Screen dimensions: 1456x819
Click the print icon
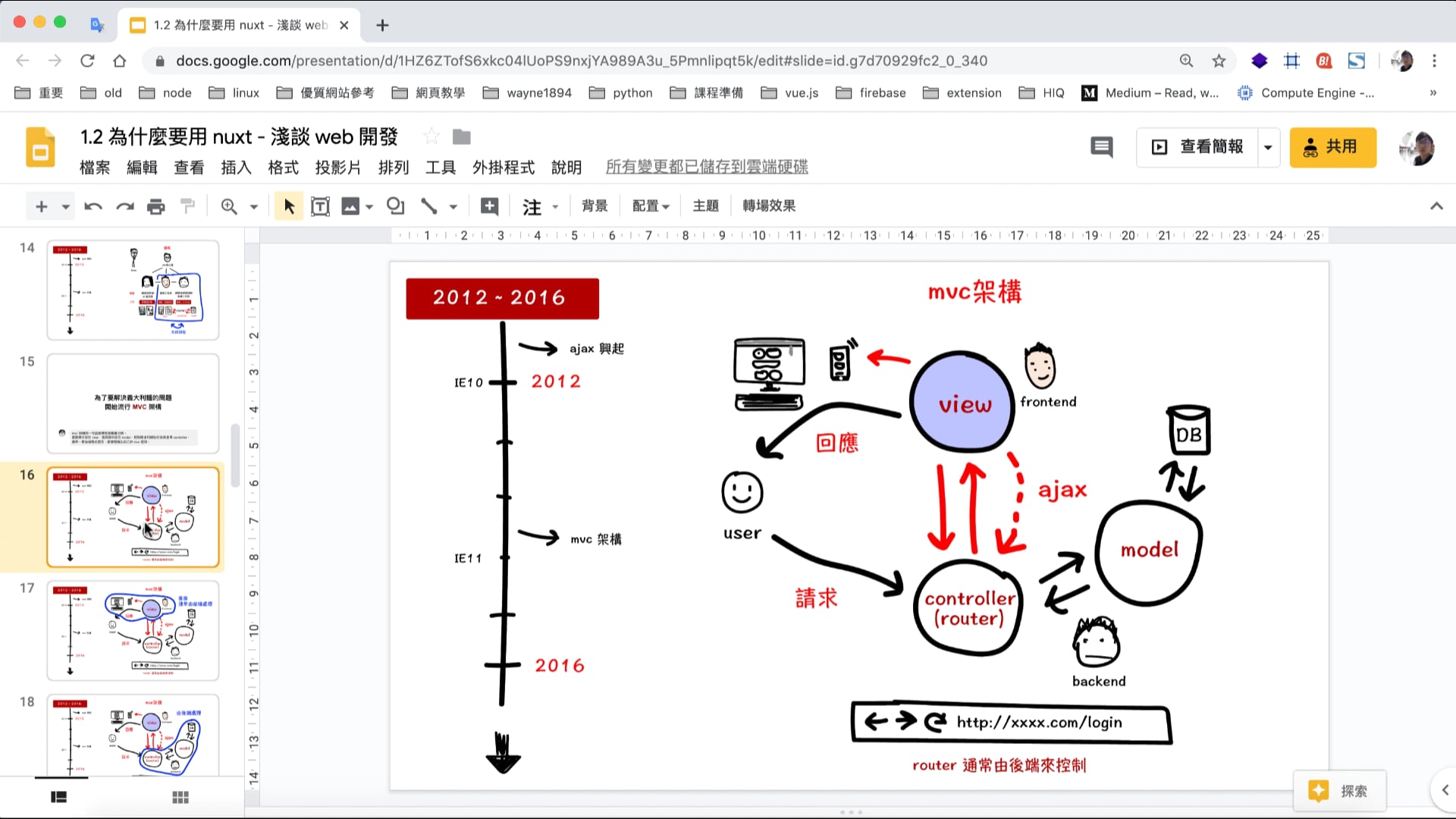point(155,206)
